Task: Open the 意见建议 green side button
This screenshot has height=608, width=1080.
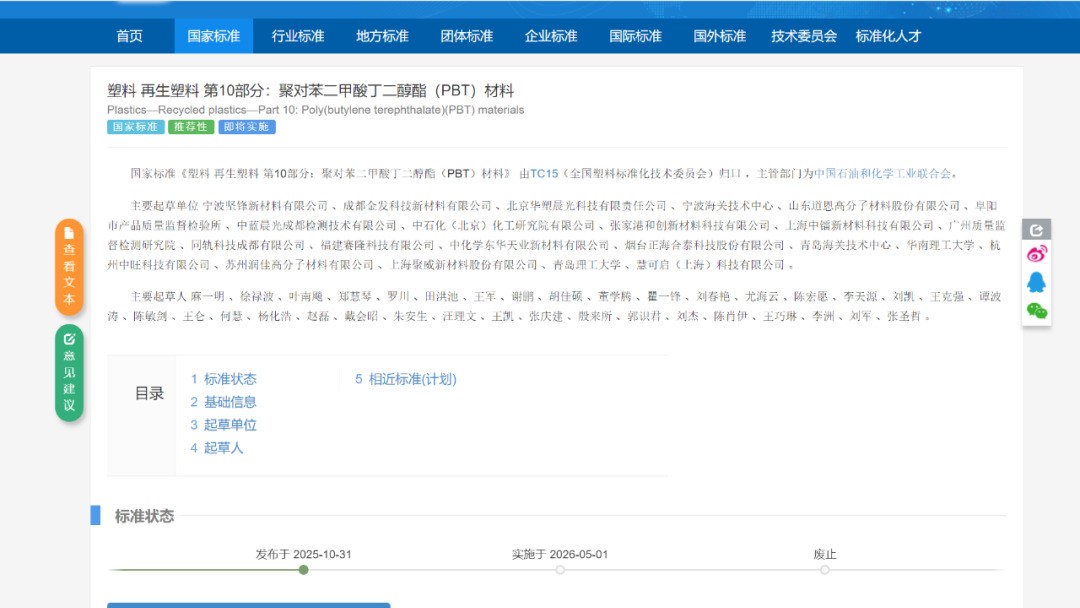Action: click(69, 373)
